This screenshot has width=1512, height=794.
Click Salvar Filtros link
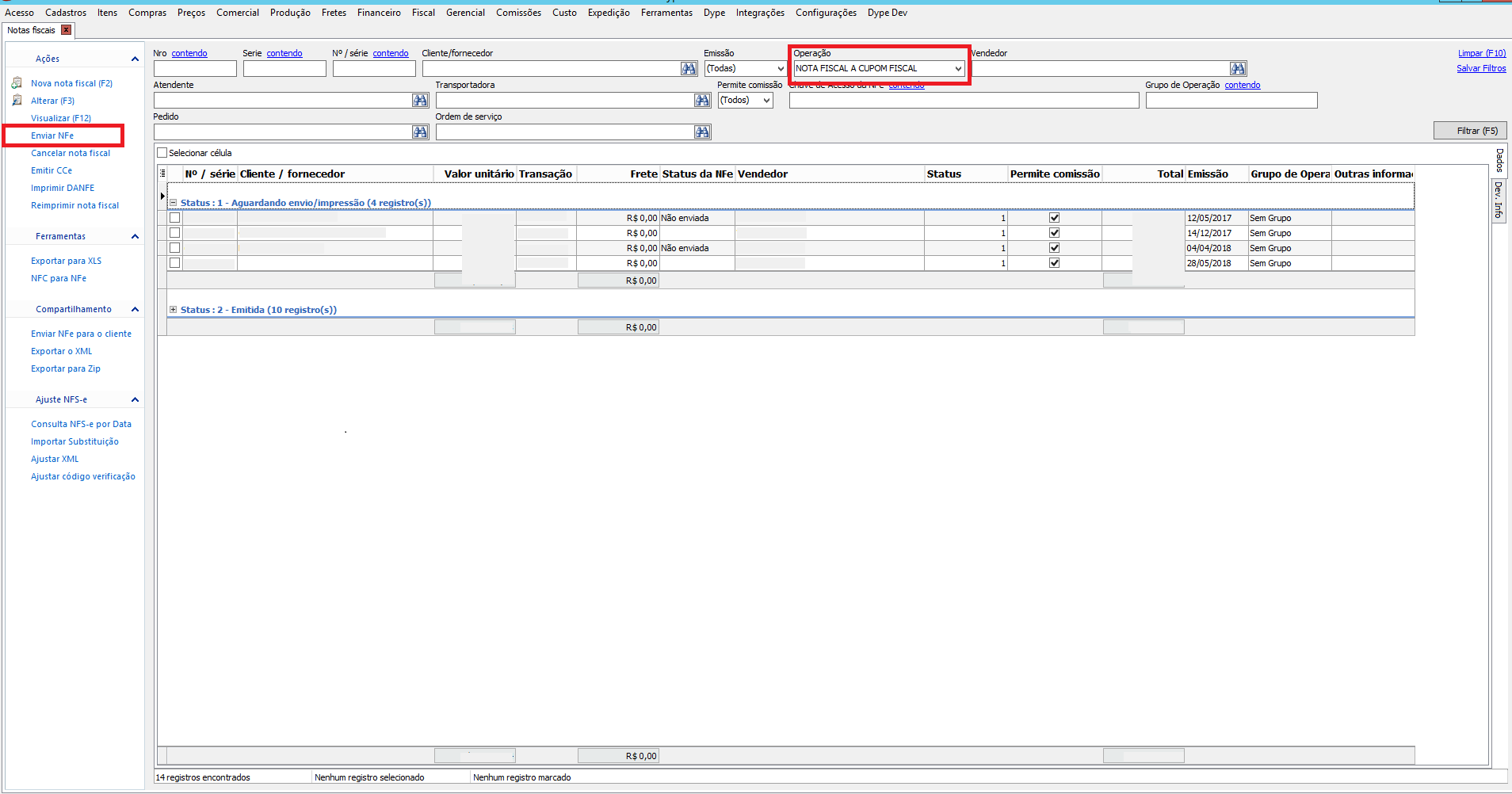click(x=1481, y=68)
